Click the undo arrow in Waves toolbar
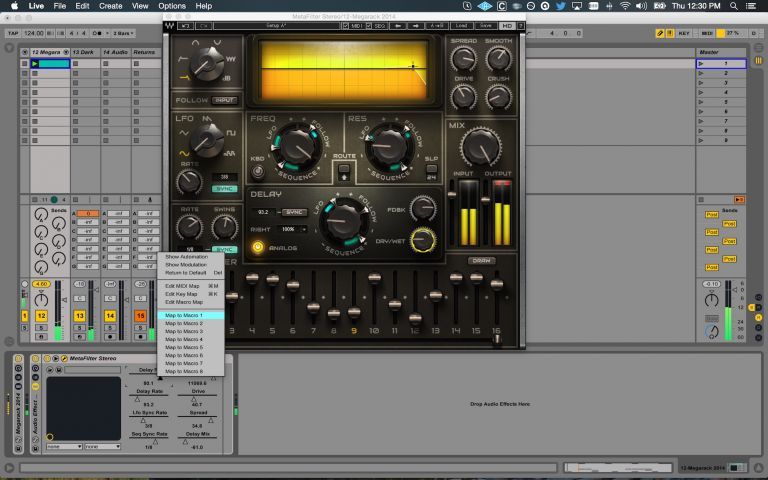This screenshot has width=768, height=480. 186,25
